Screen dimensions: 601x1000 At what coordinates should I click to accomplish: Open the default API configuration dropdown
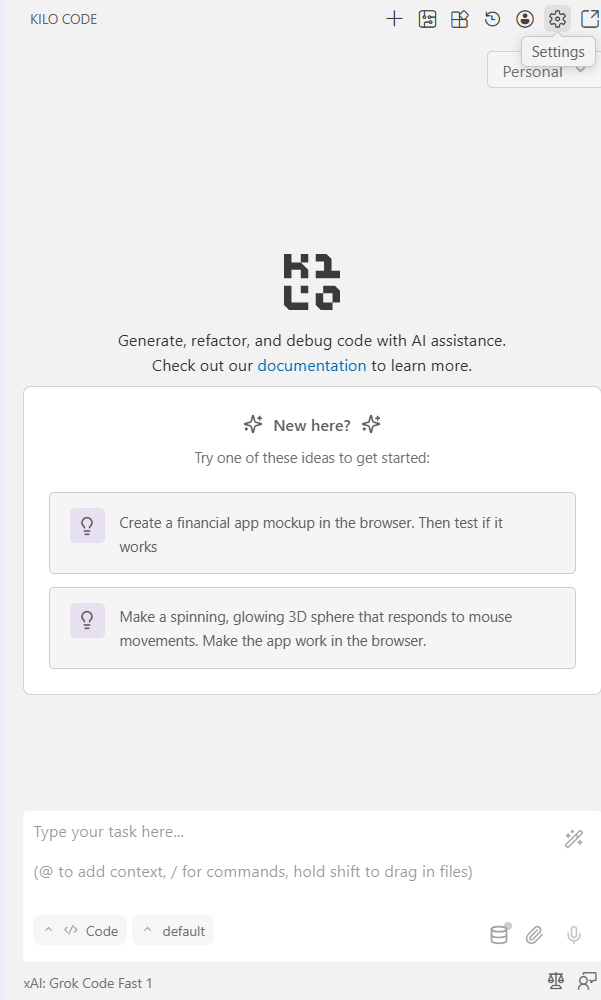pos(173,931)
